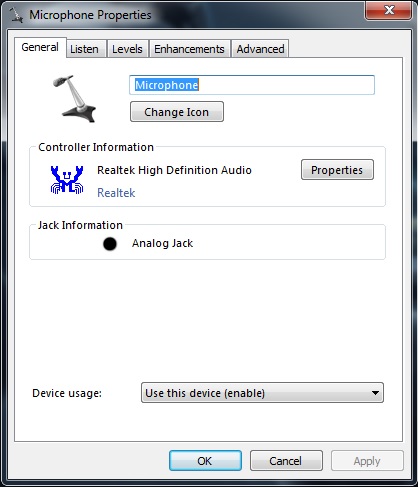Go to the Levels tab
This screenshot has height=487, width=418.
(127, 49)
